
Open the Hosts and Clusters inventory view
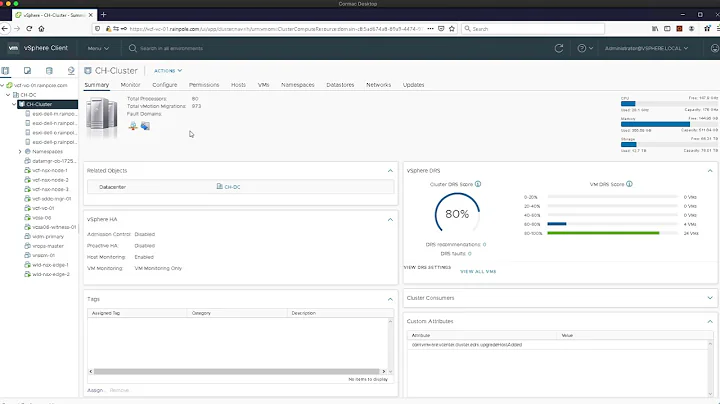click(6, 71)
